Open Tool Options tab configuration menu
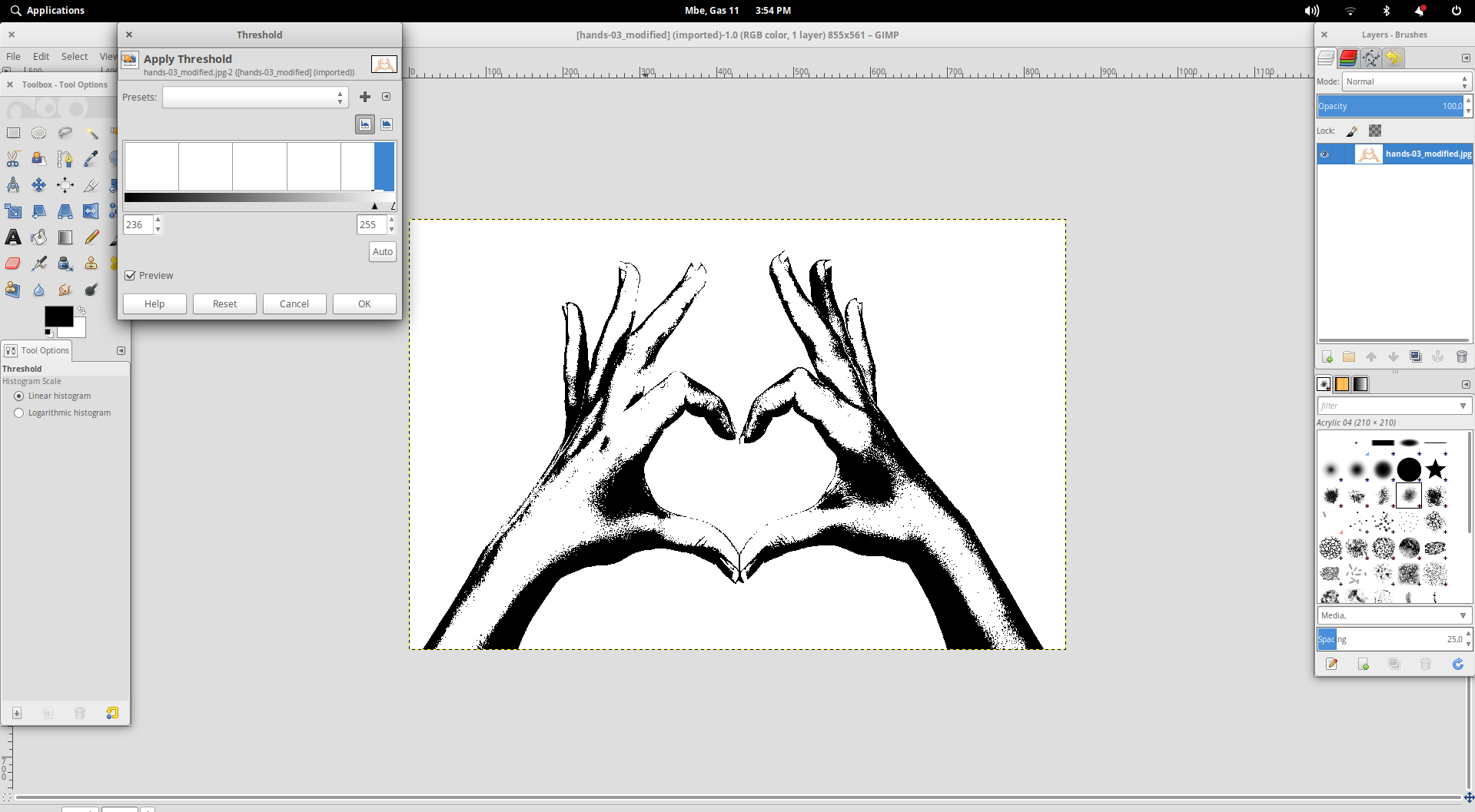 click(x=121, y=350)
